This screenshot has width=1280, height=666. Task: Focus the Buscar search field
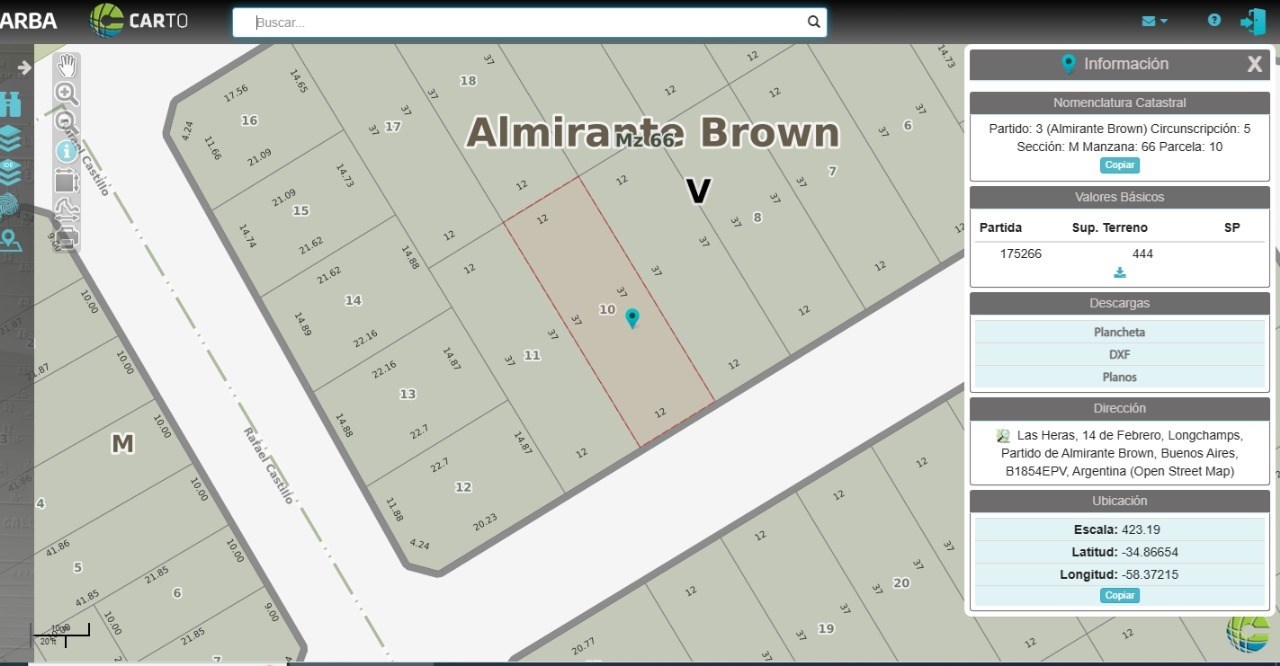coord(530,22)
